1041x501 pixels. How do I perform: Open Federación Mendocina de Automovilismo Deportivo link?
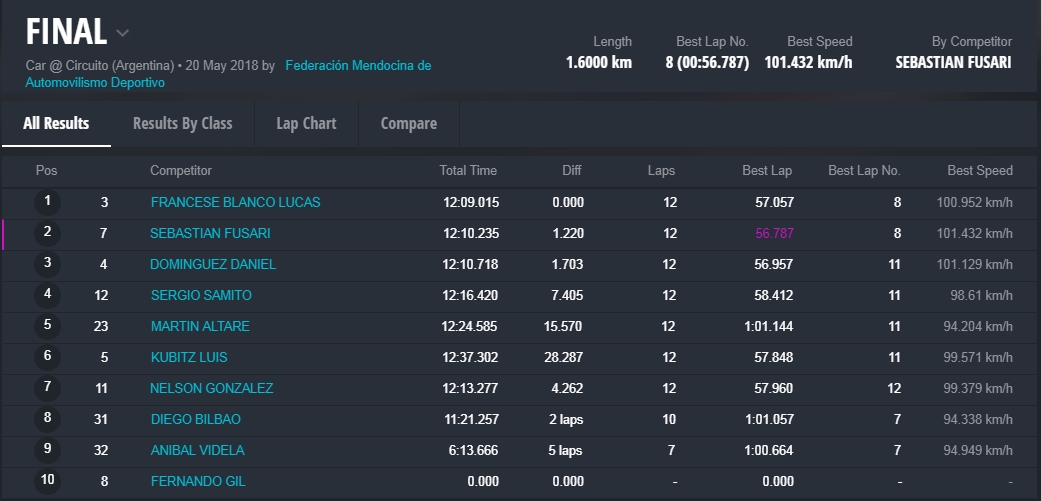pyautogui.click(x=358, y=66)
